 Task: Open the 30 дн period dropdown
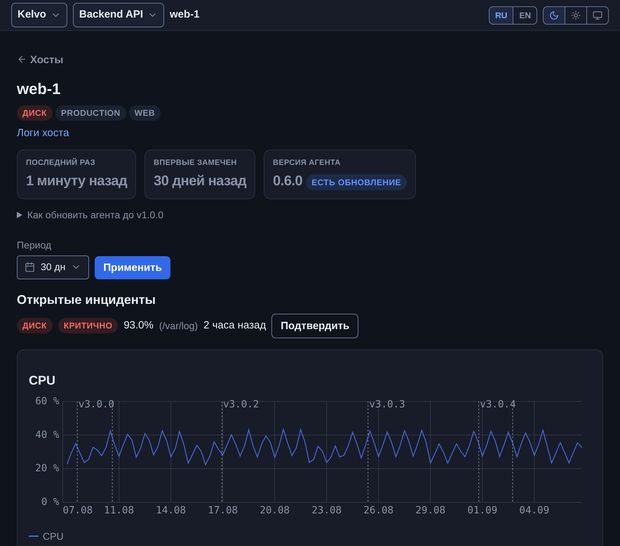(53, 267)
